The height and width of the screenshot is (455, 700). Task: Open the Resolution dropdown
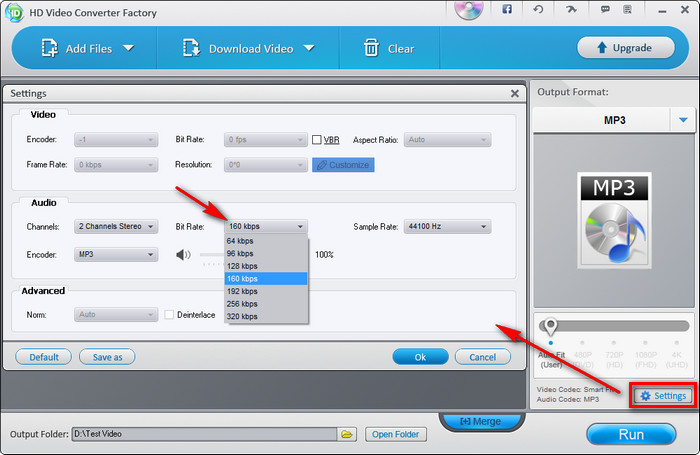(266, 165)
